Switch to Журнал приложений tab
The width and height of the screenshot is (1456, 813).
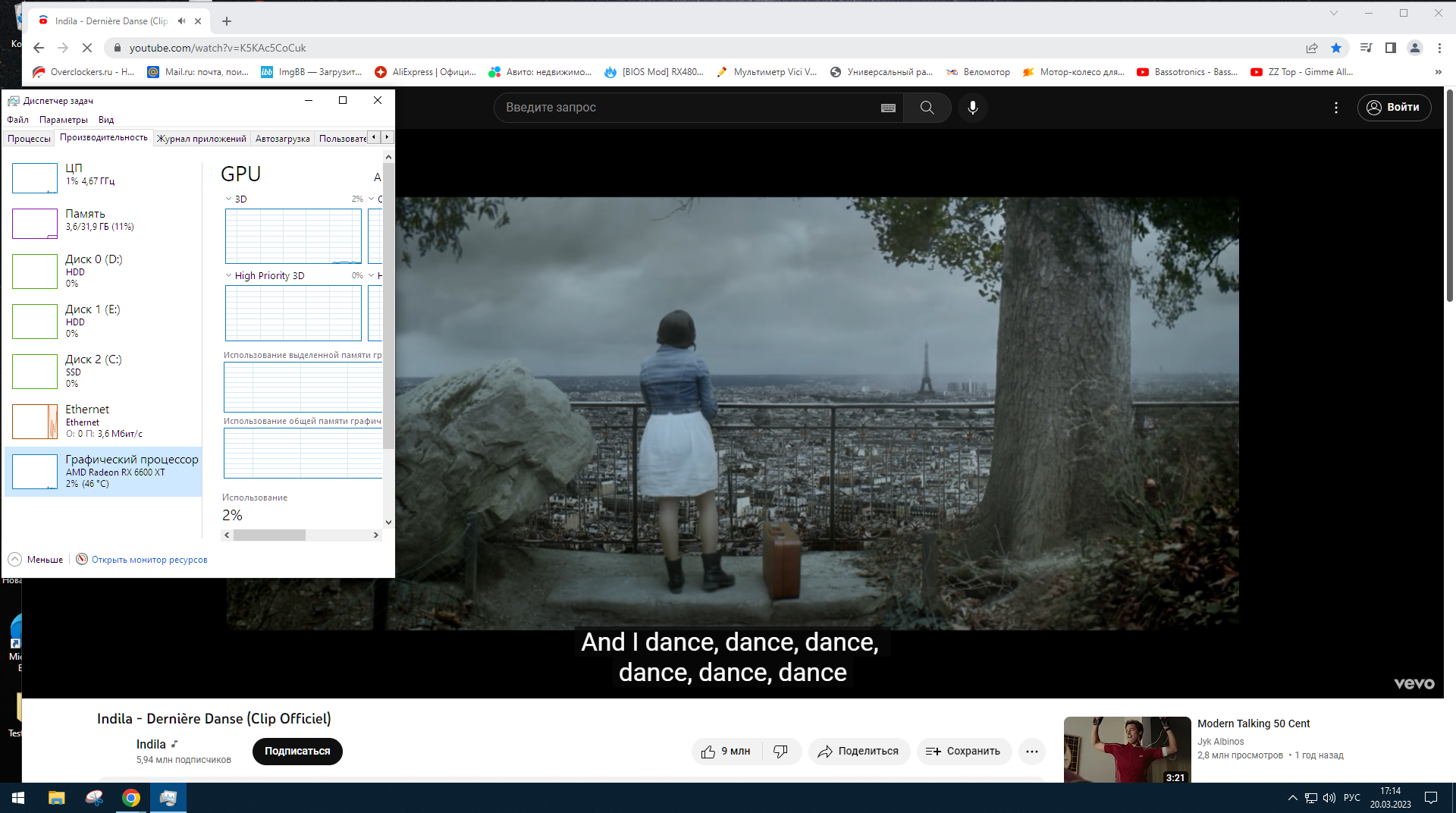(x=202, y=139)
